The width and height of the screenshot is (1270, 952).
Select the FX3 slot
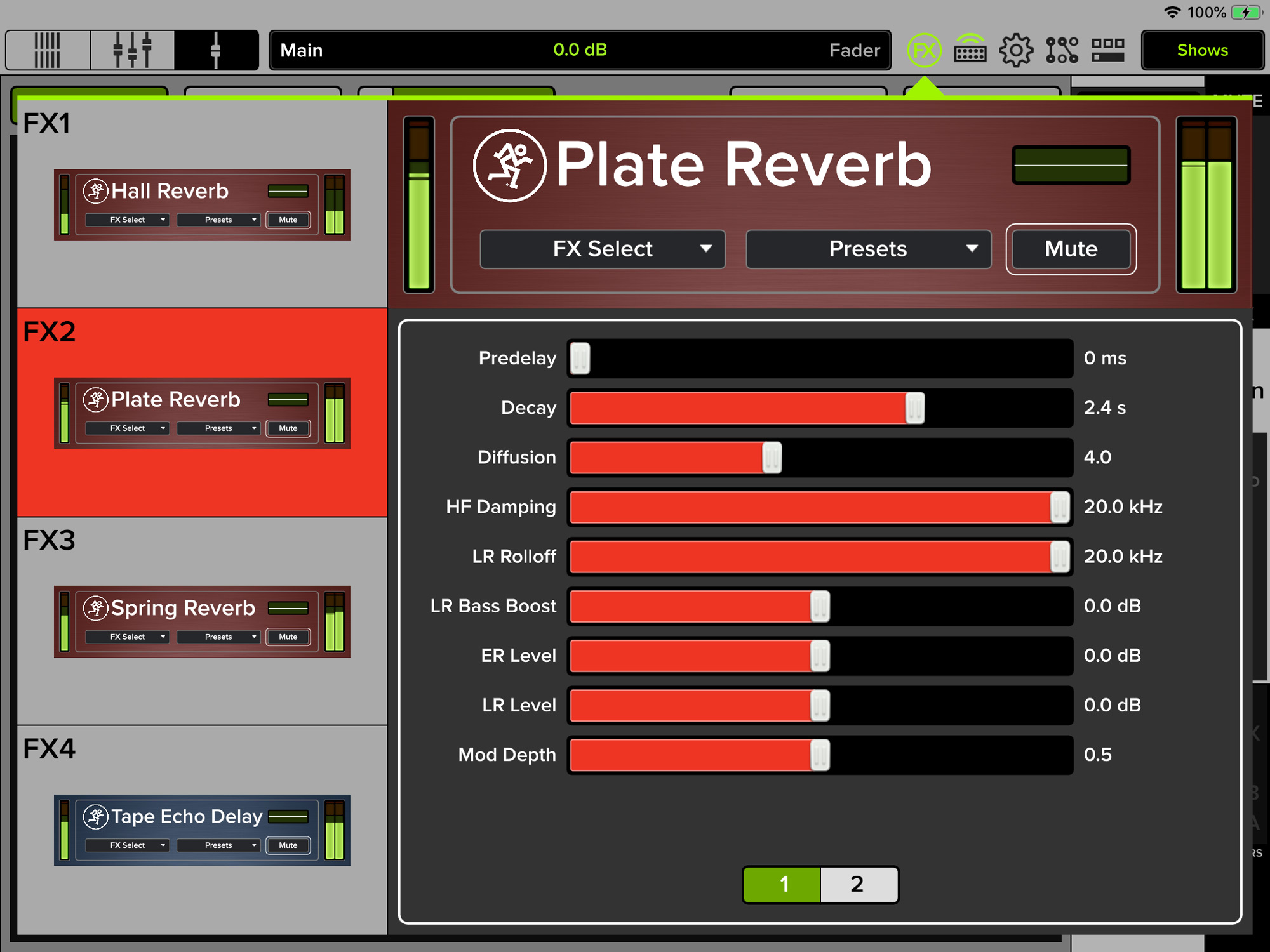(x=202, y=621)
